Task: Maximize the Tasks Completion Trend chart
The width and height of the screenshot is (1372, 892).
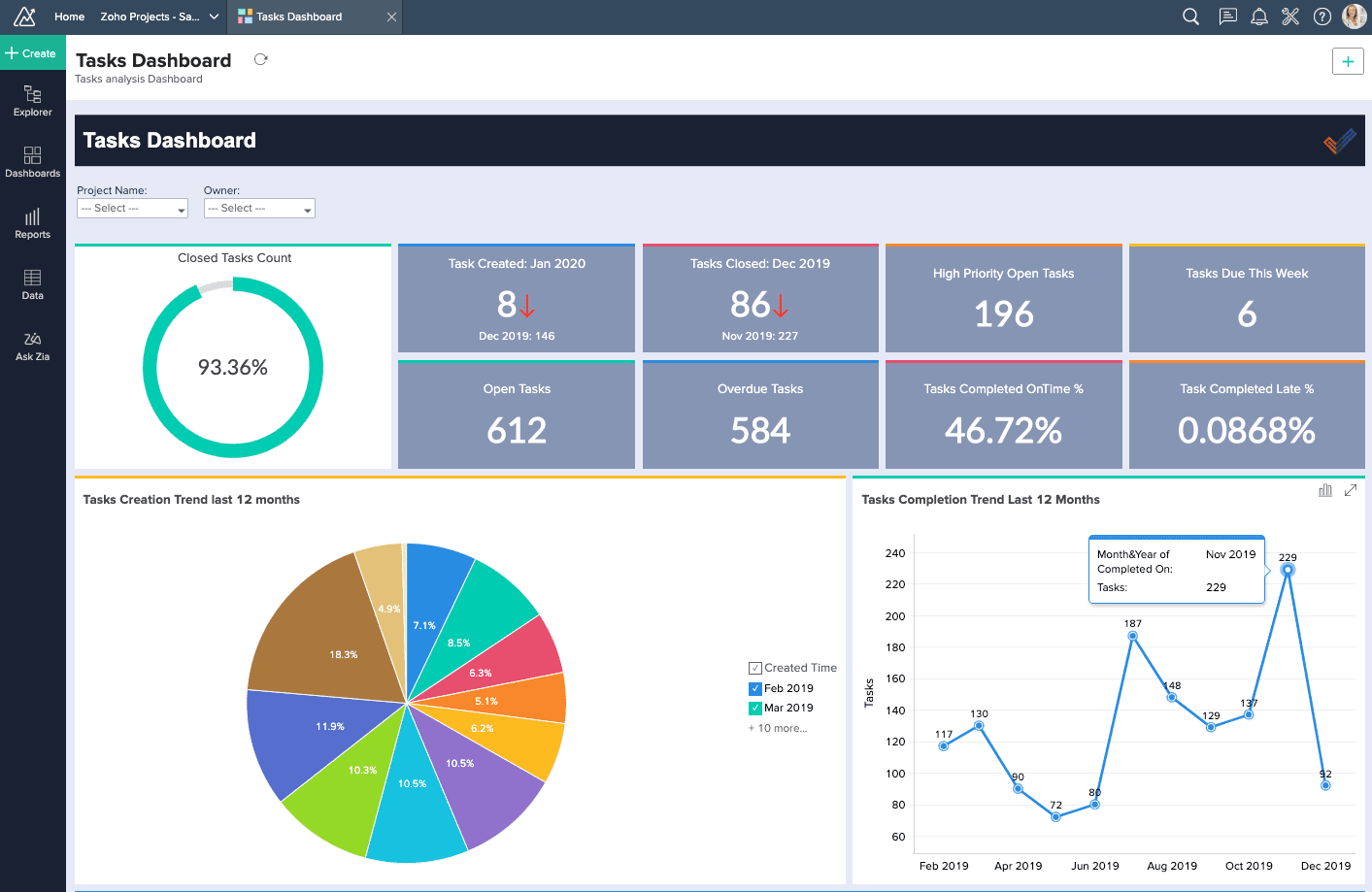Action: (1351, 490)
